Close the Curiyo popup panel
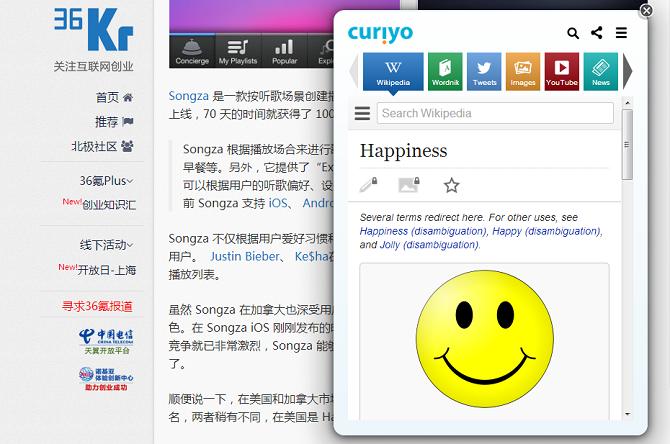 [x=646, y=10]
